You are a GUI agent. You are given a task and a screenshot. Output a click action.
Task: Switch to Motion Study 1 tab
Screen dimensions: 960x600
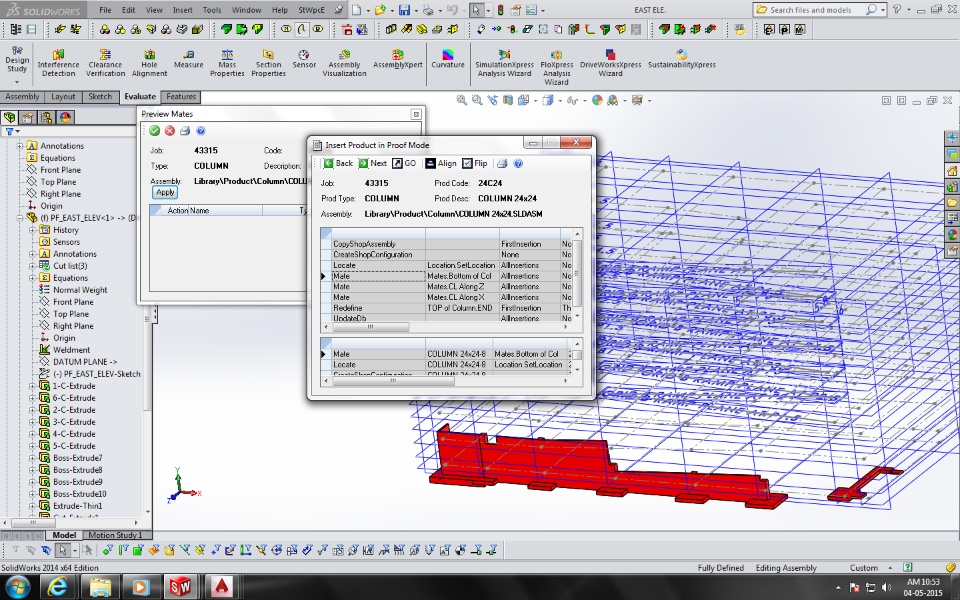point(115,535)
